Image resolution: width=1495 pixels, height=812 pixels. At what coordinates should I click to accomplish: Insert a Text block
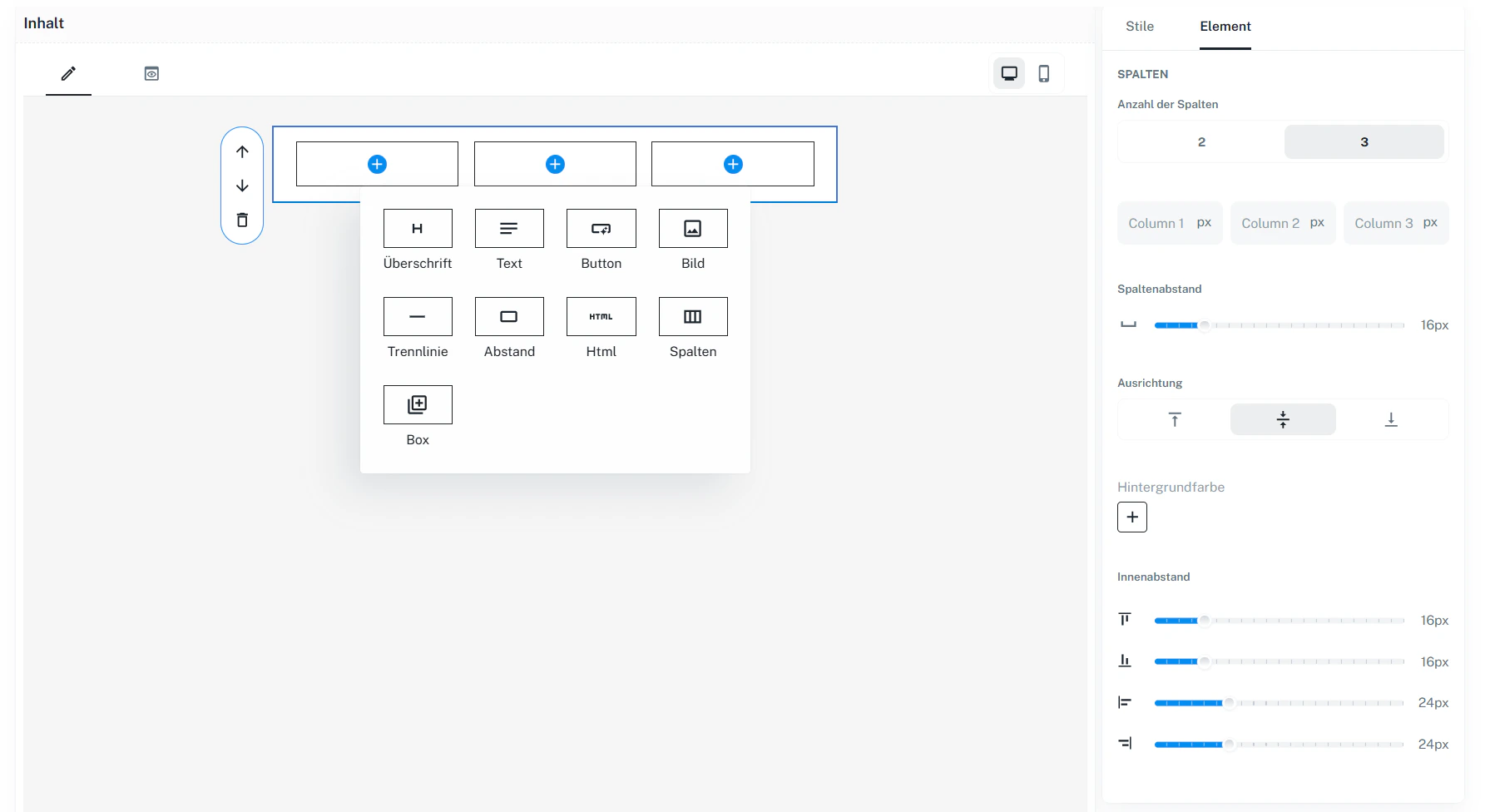point(509,229)
